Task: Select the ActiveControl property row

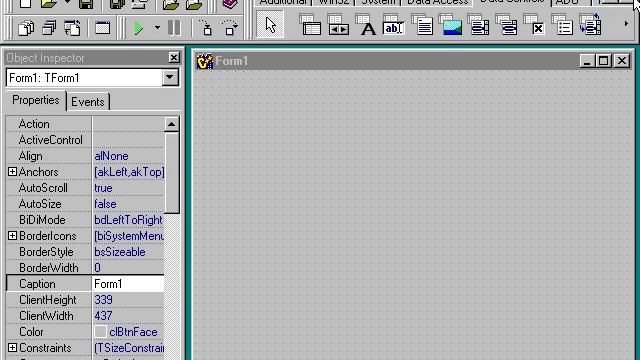Action: 85,140
